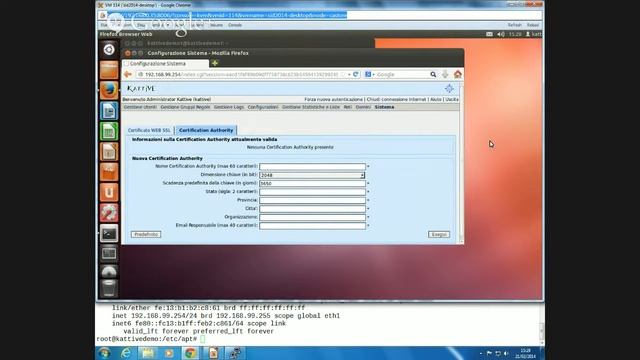Focus Provincia field
640x360 pixels.
[312, 200]
